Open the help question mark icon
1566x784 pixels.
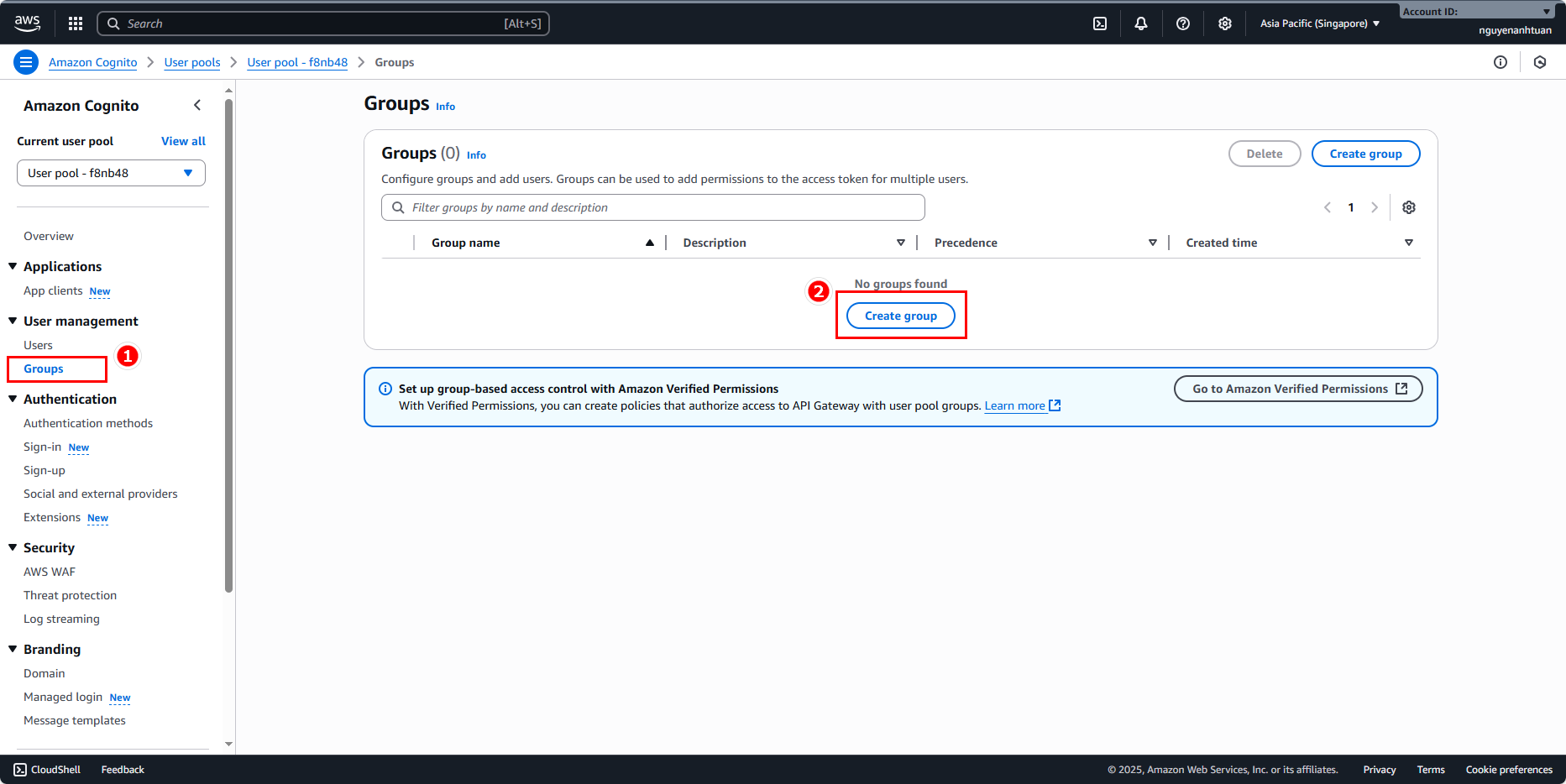pyautogui.click(x=1183, y=24)
